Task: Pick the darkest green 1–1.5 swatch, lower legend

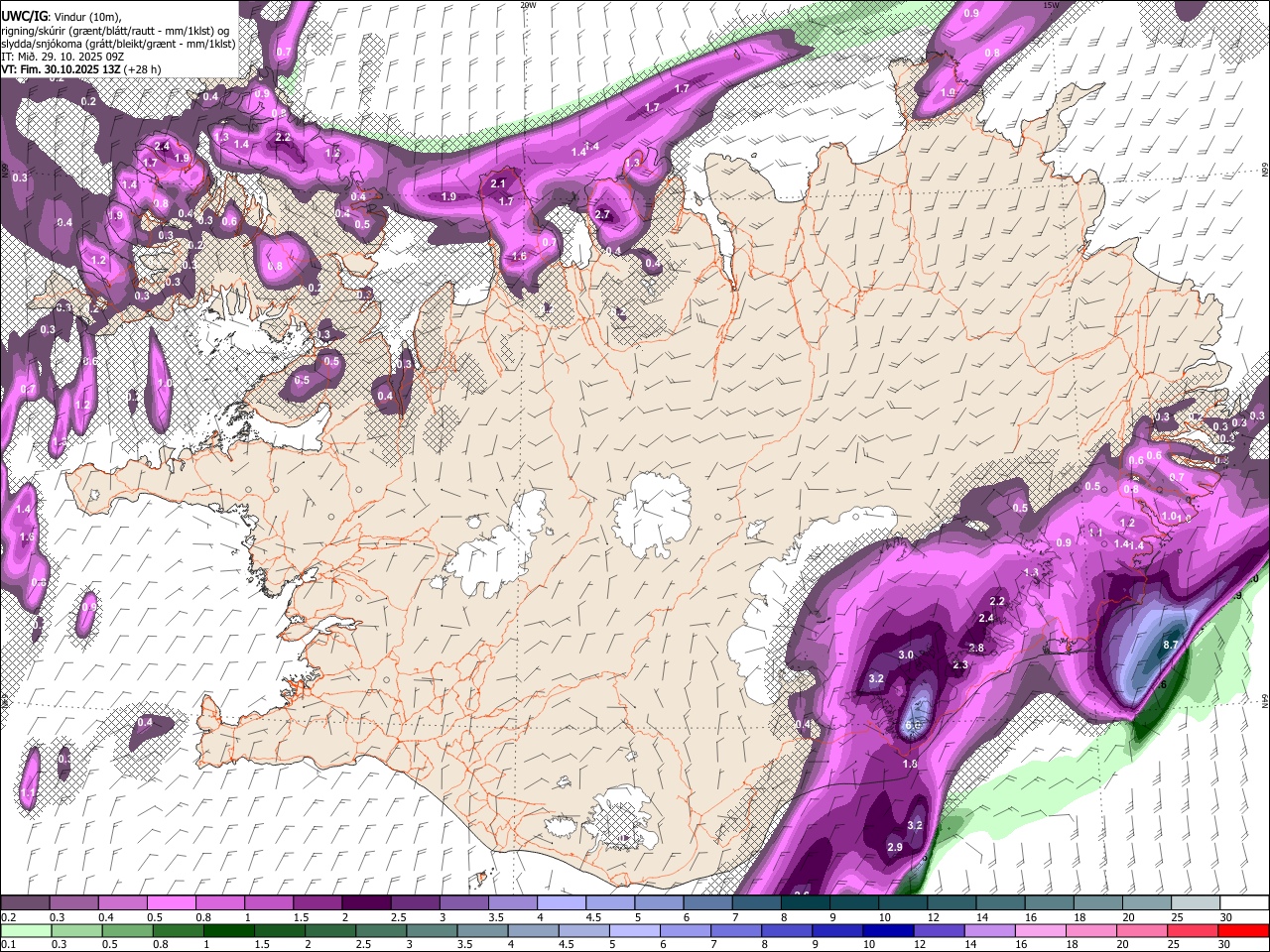Action: pos(228,931)
